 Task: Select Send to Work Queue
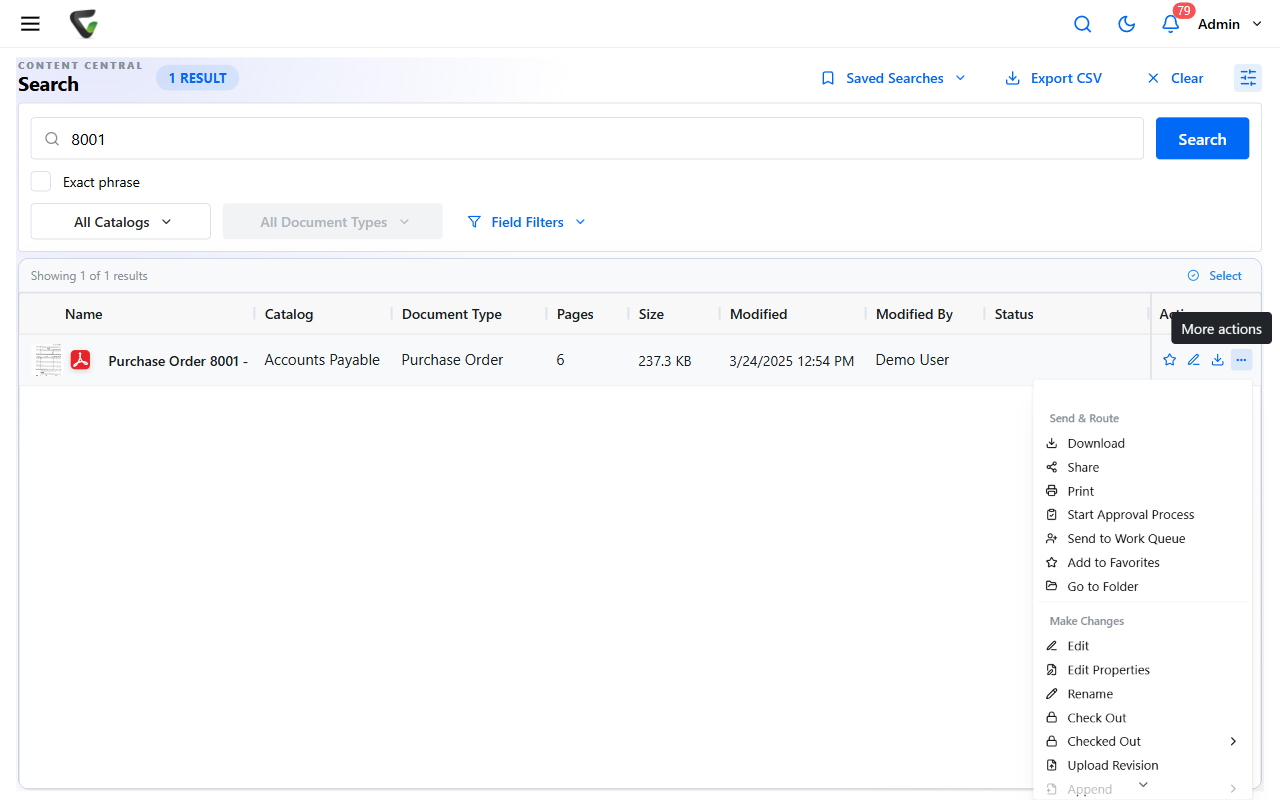pos(1142,539)
